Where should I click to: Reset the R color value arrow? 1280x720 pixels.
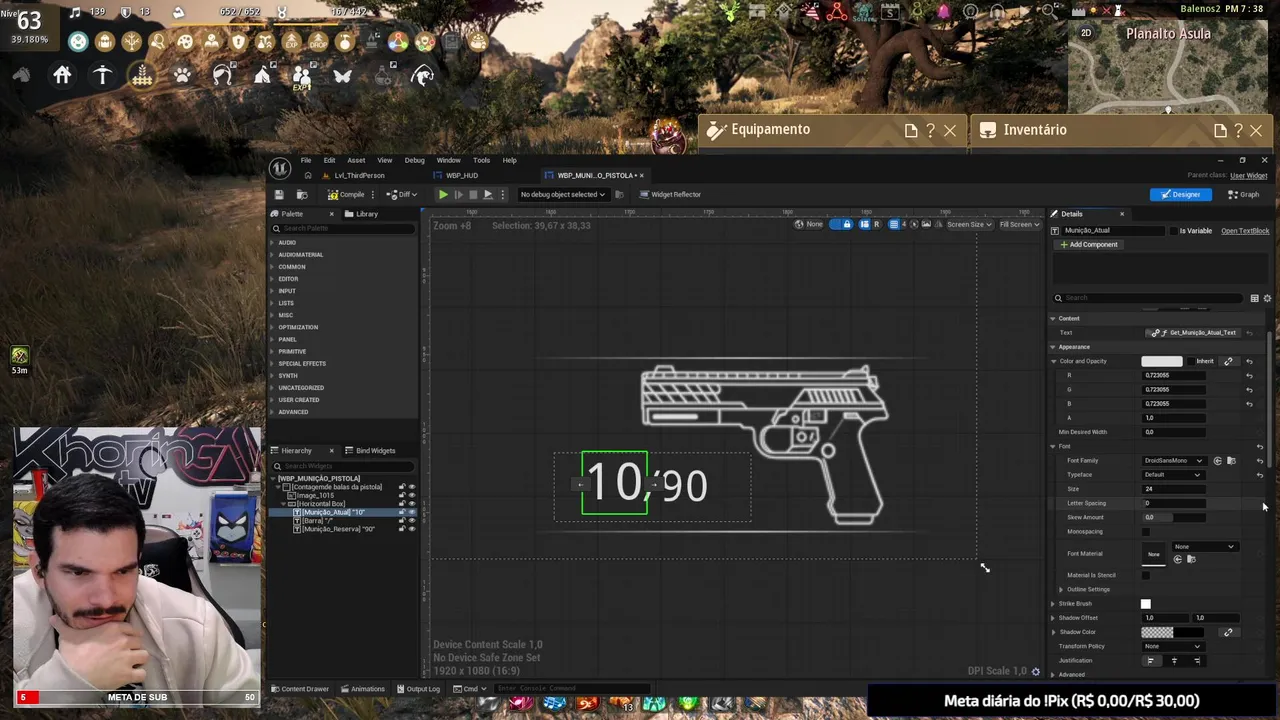pos(1249,376)
